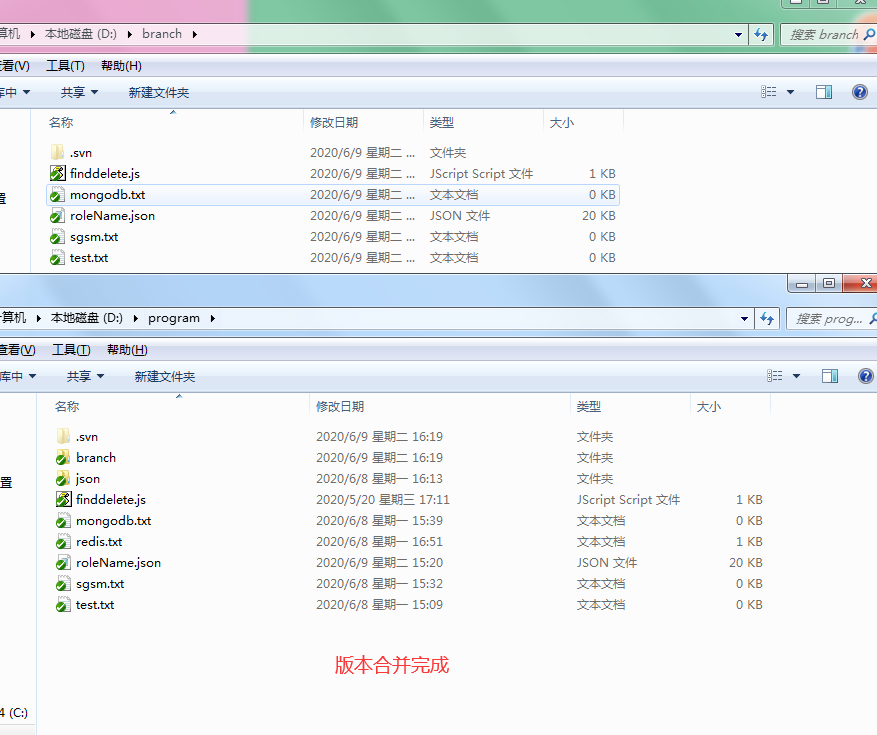Click the refresh button beside branch address bar
This screenshot has height=735, width=877.
tap(761, 34)
